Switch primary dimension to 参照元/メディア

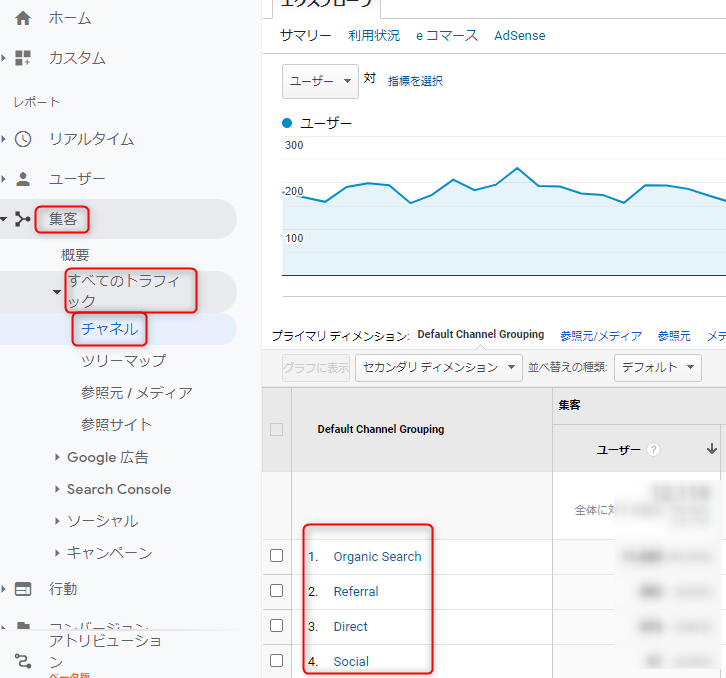[601, 336]
